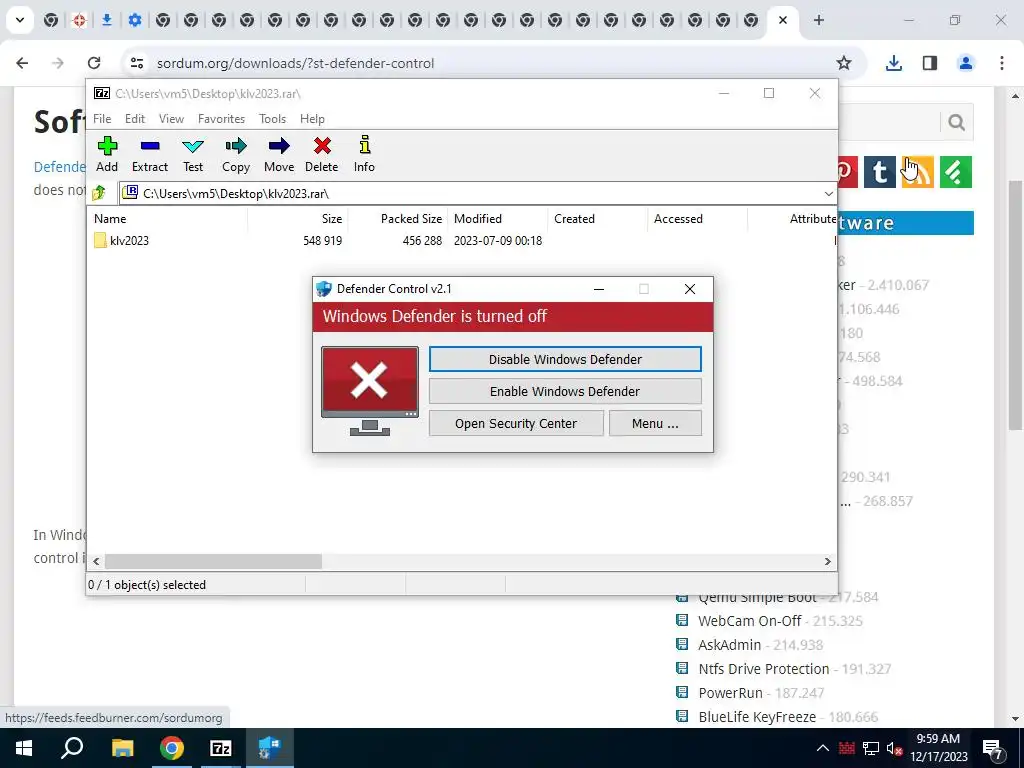This screenshot has width=1024, height=768.
Task: Open the Tools menu in 7-Zip
Action: click(x=272, y=119)
